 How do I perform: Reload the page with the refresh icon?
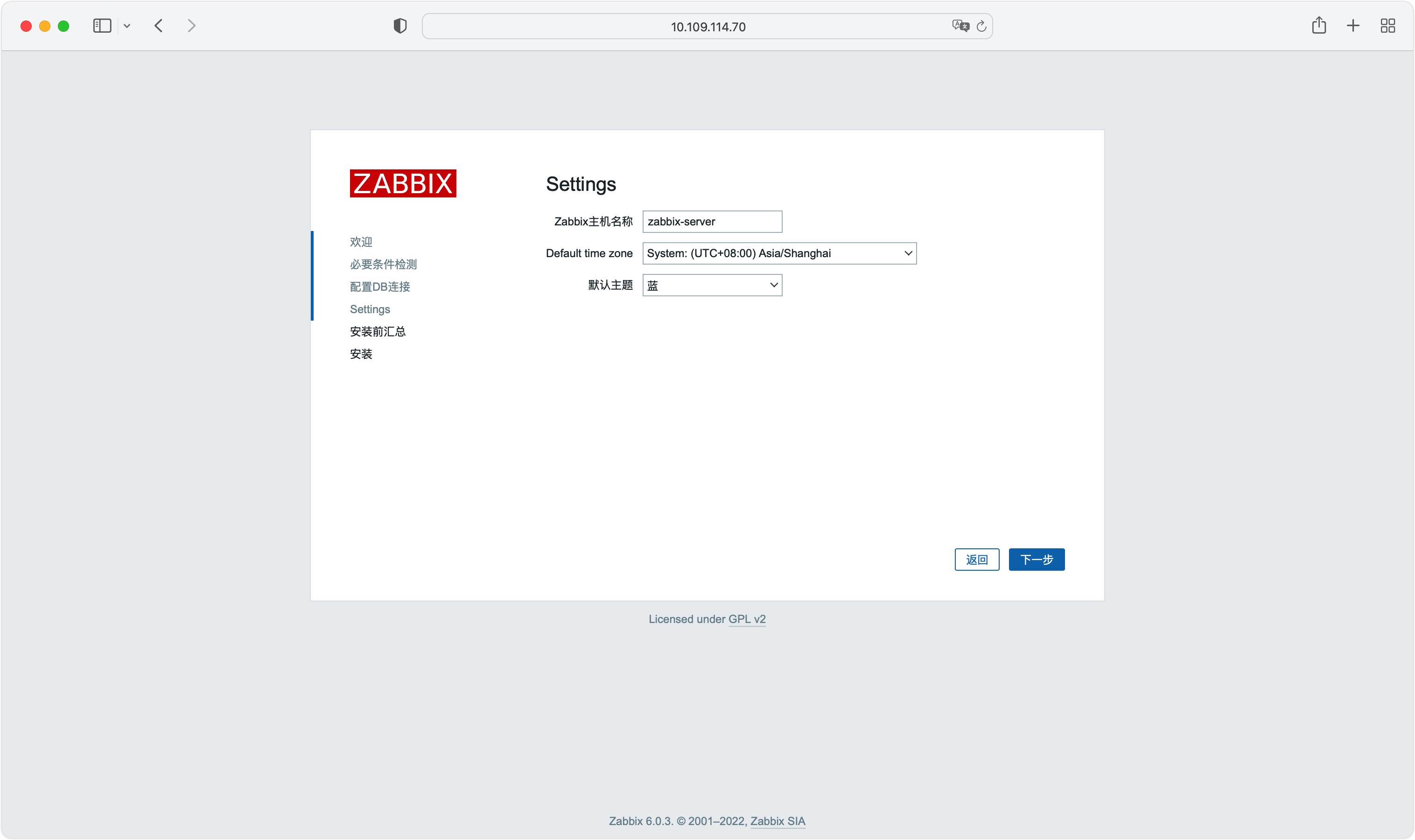pyautogui.click(x=981, y=26)
